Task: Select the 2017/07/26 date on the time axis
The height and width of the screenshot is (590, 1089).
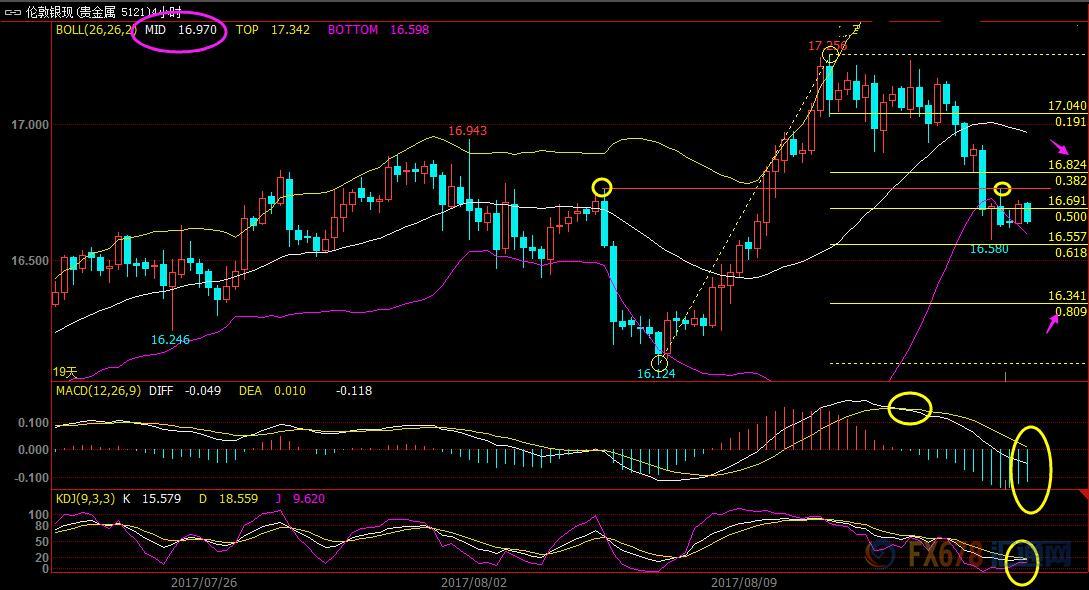Action: pyautogui.click(x=203, y=581)
